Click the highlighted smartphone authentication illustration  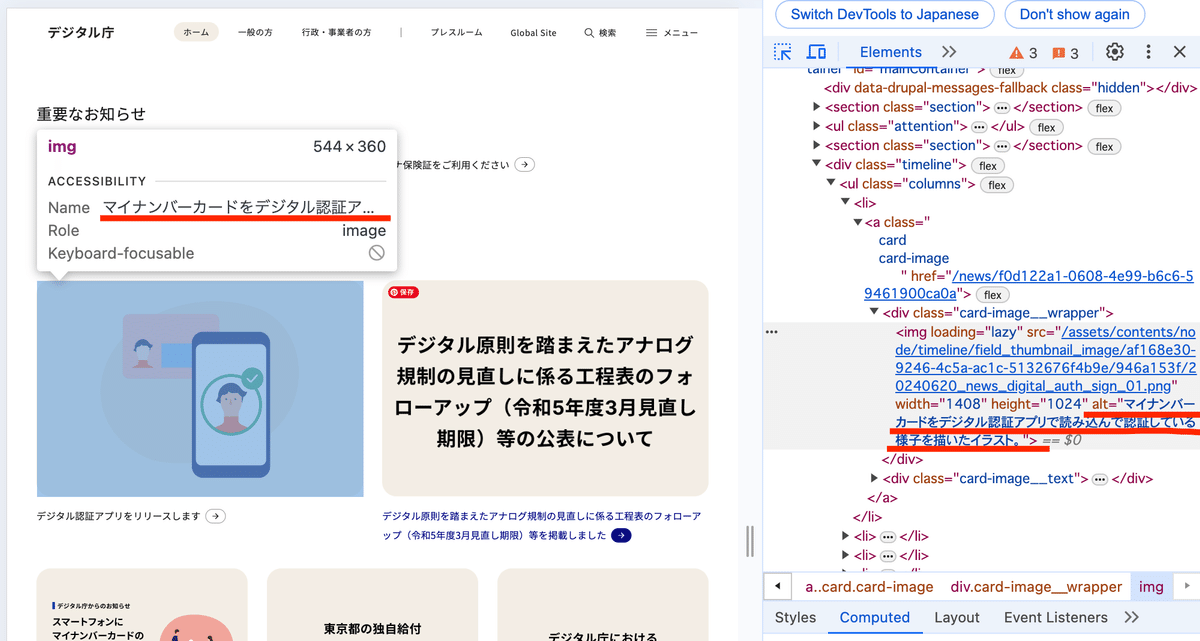(200, 388)
